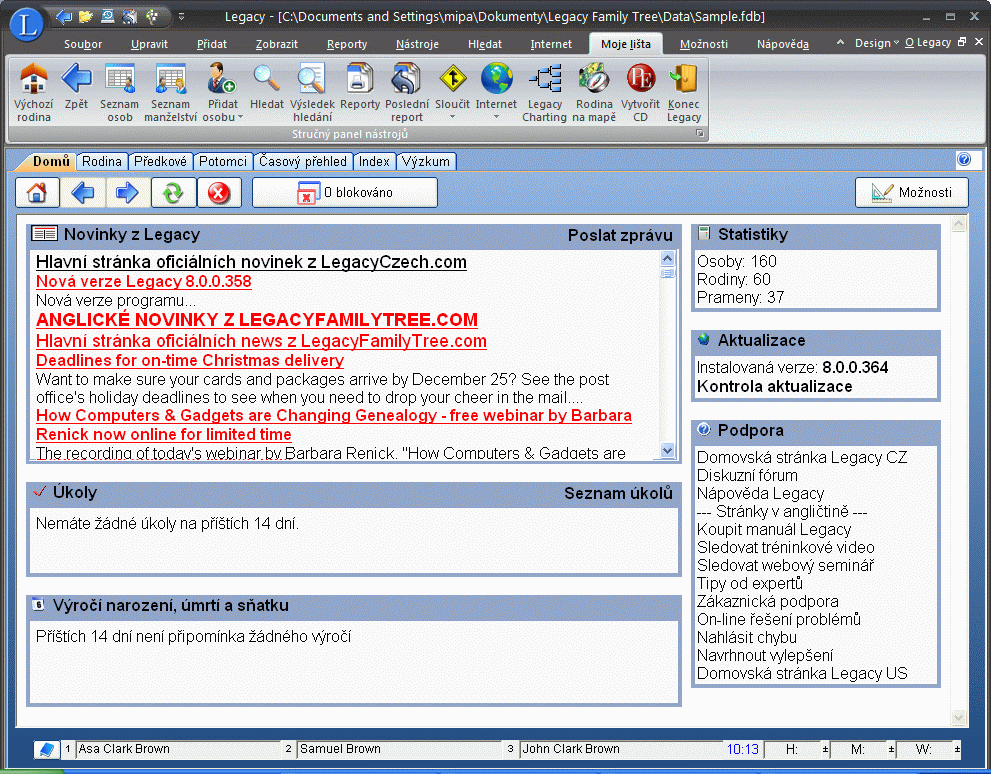The image size is (991, 774).
Task: Switch to the Výzkum tab
Action: [x=426, y=162]
